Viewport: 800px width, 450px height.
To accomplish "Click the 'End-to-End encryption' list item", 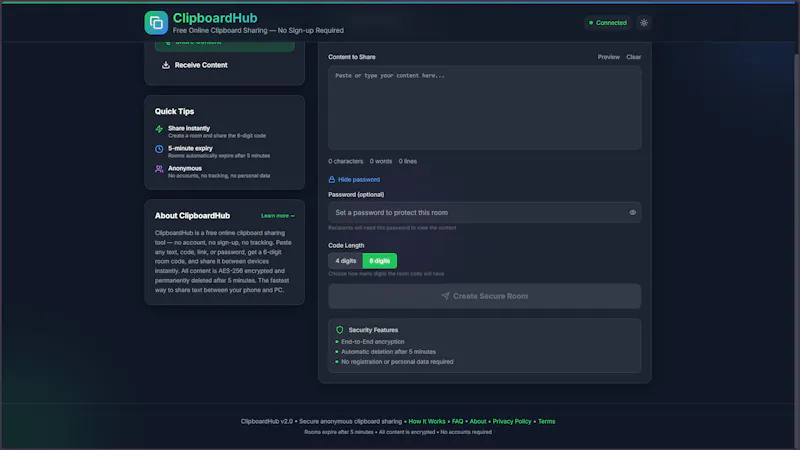I will pyautogui.click(x=372, y=342).
